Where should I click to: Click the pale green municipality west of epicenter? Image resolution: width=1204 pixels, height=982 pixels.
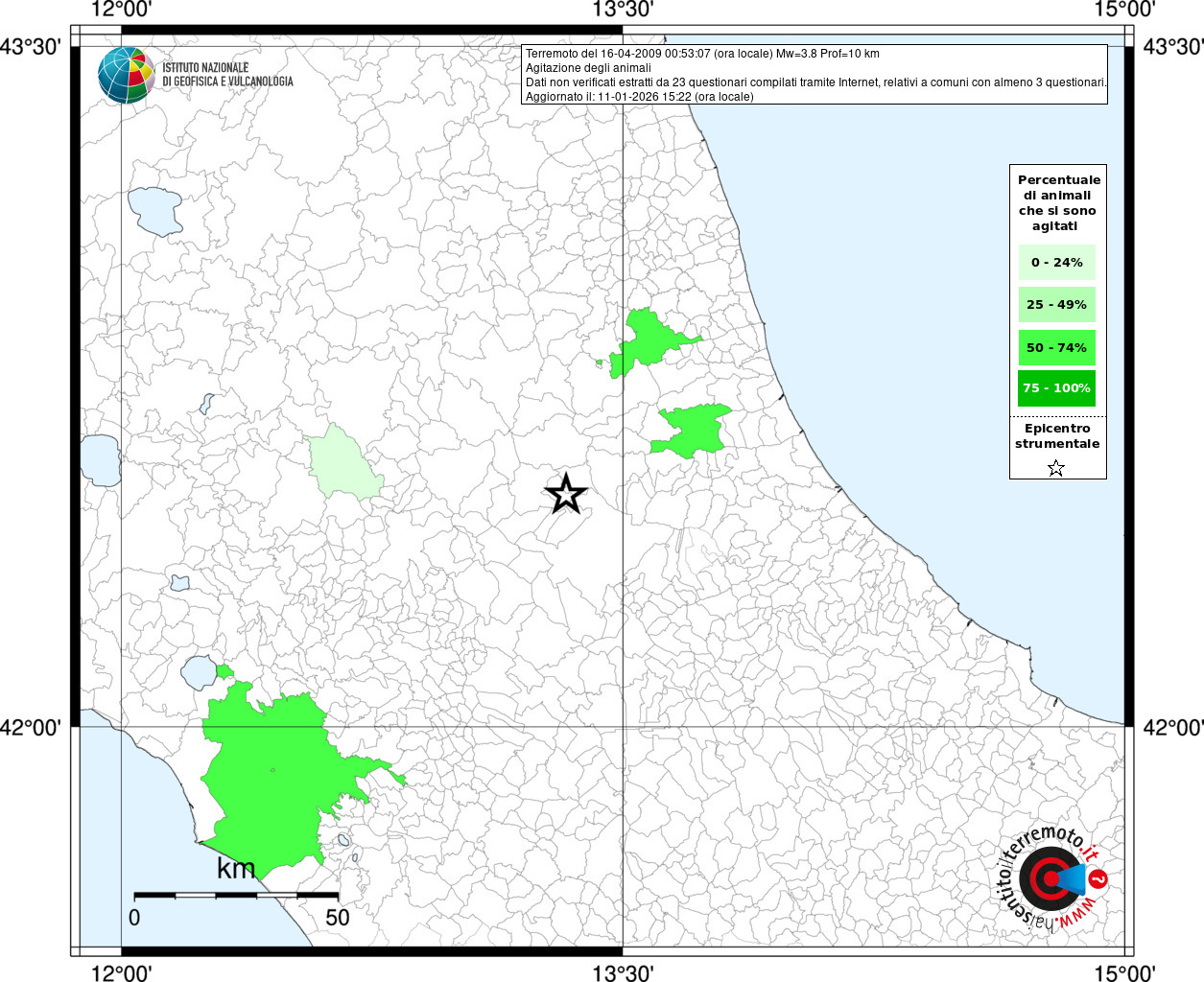[342, 465]
